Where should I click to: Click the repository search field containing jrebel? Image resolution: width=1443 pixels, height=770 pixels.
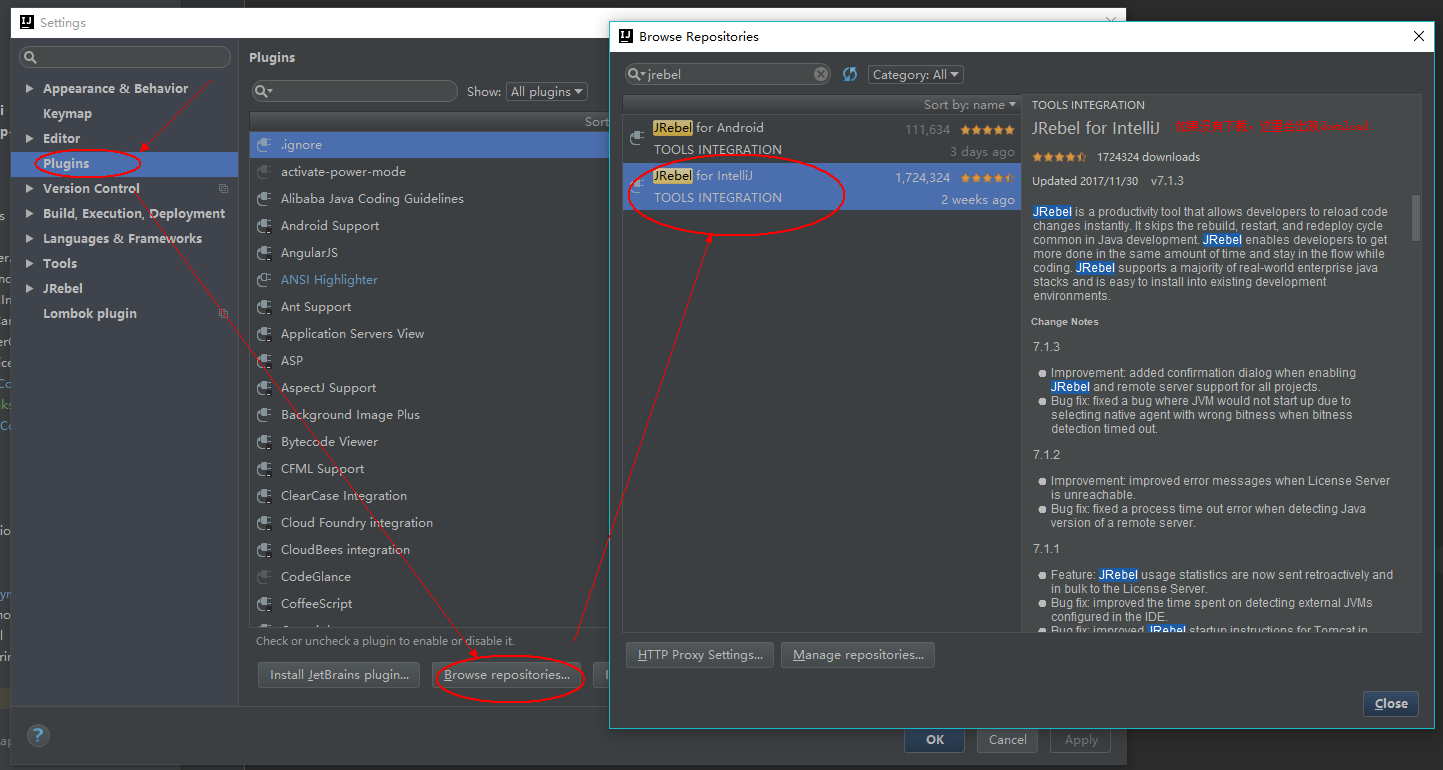pyautogui.click(x=728, y=74)
